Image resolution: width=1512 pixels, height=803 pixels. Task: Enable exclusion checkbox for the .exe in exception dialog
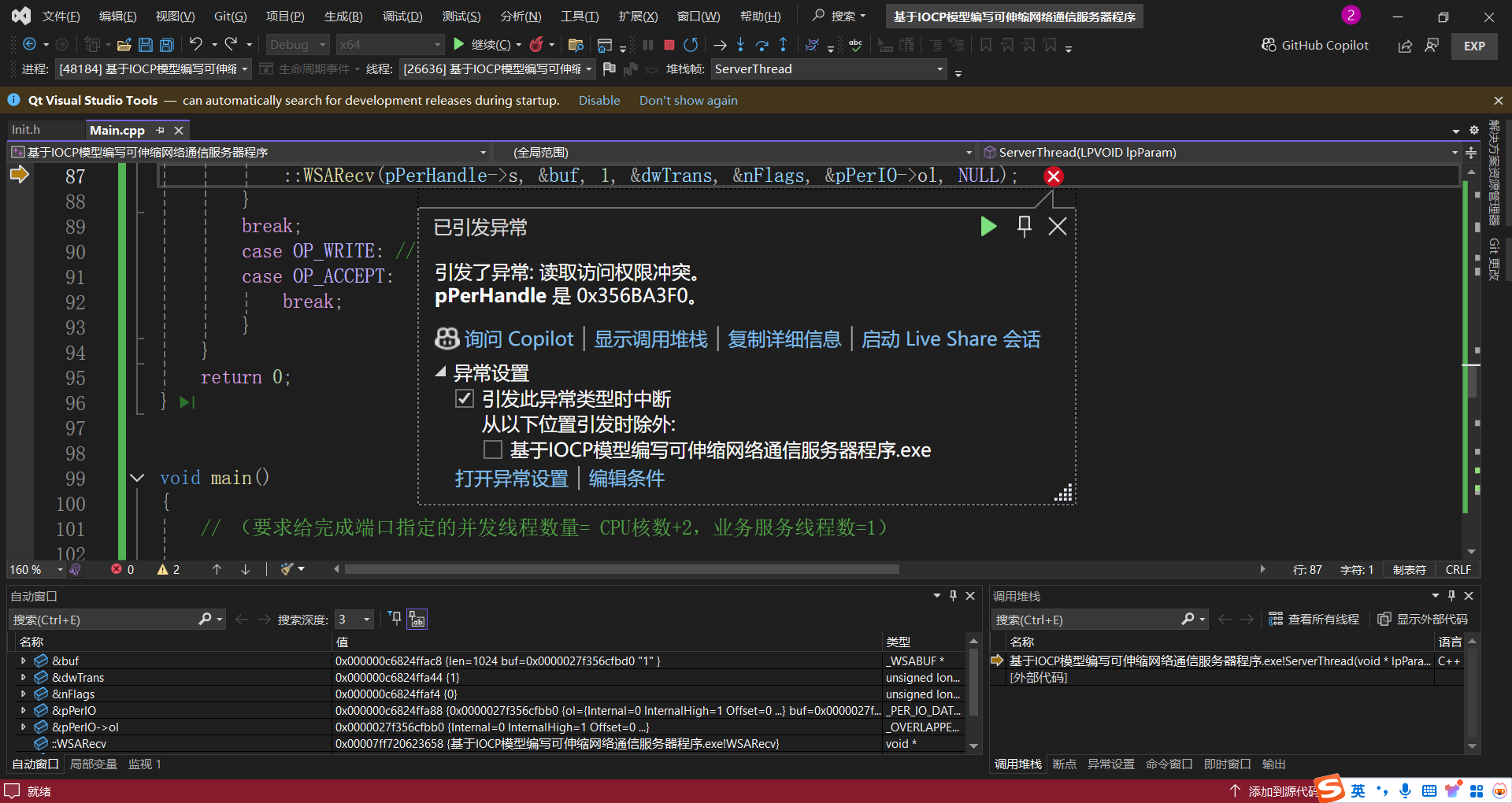(493, 450)
